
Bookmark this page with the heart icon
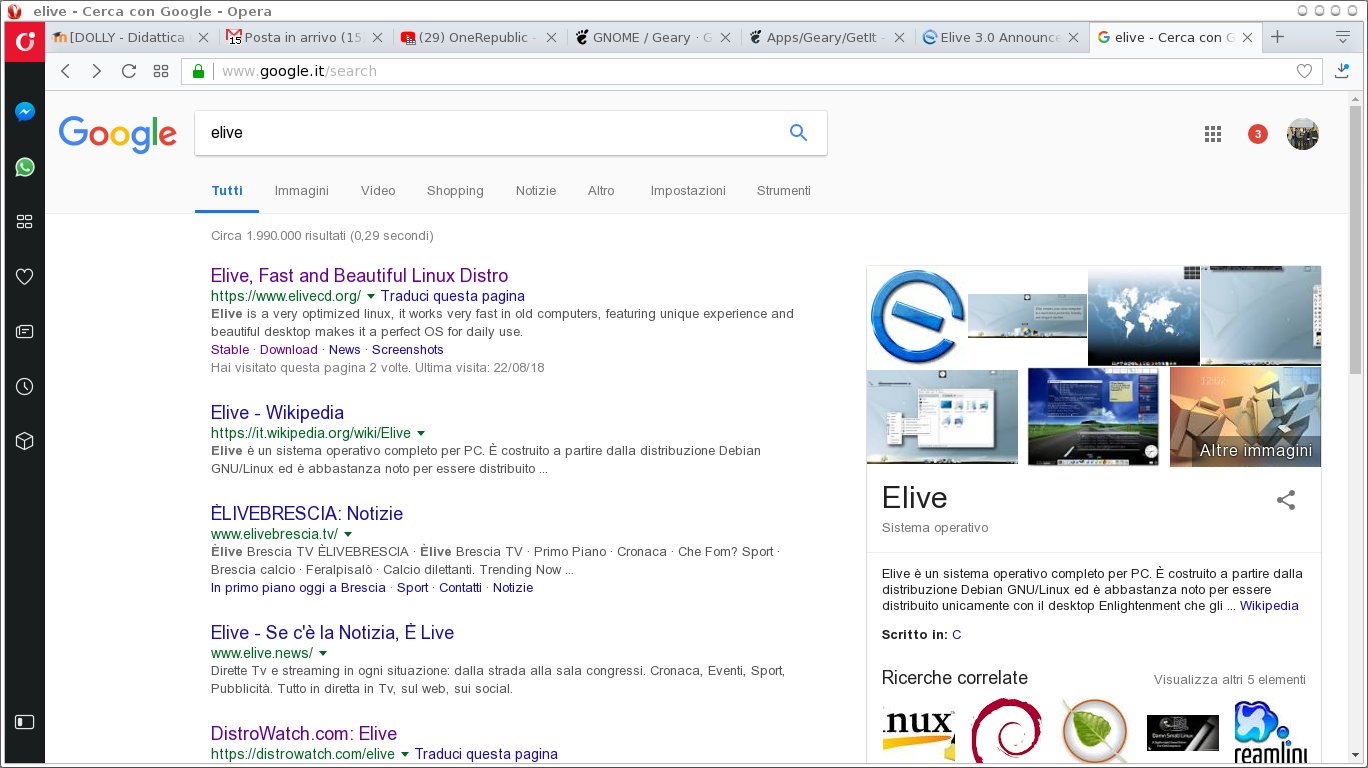point(1304,71)
